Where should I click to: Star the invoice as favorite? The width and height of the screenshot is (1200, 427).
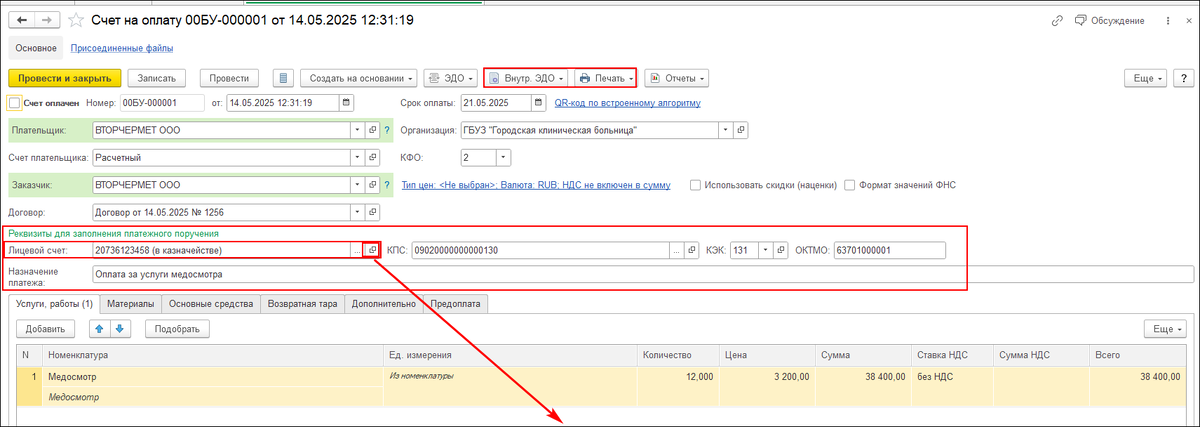(x=75, y=20)
